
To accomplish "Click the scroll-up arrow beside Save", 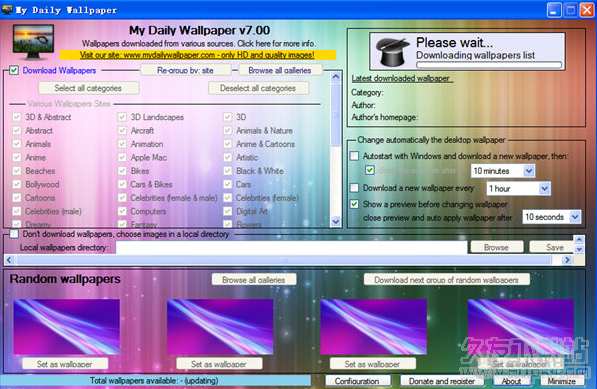I will (x=579, y=239).
